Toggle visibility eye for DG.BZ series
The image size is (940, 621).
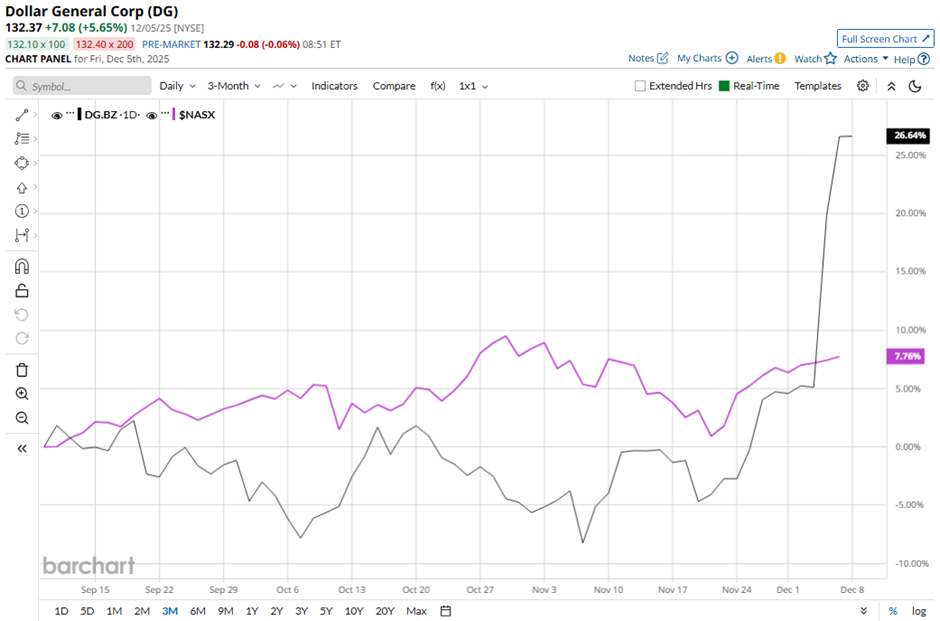pyautogui.click(x=57, y=115)
